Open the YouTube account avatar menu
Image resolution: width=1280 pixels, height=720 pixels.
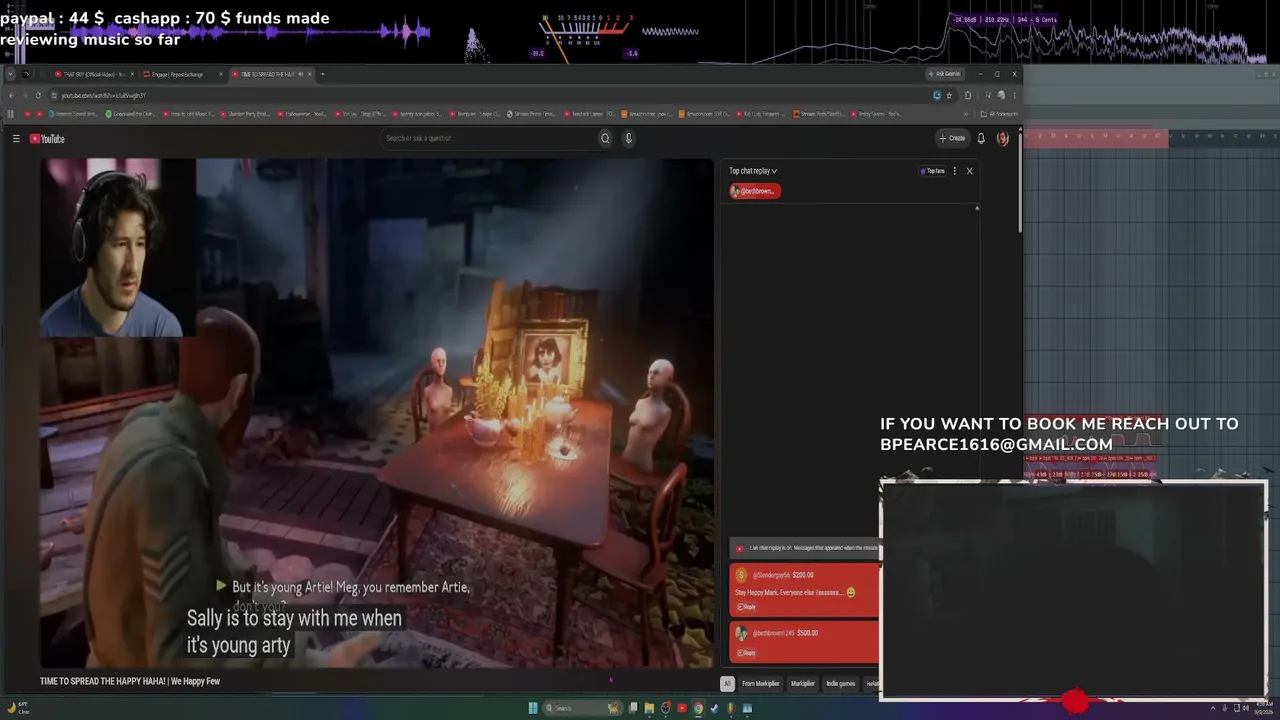(1003, 139)
